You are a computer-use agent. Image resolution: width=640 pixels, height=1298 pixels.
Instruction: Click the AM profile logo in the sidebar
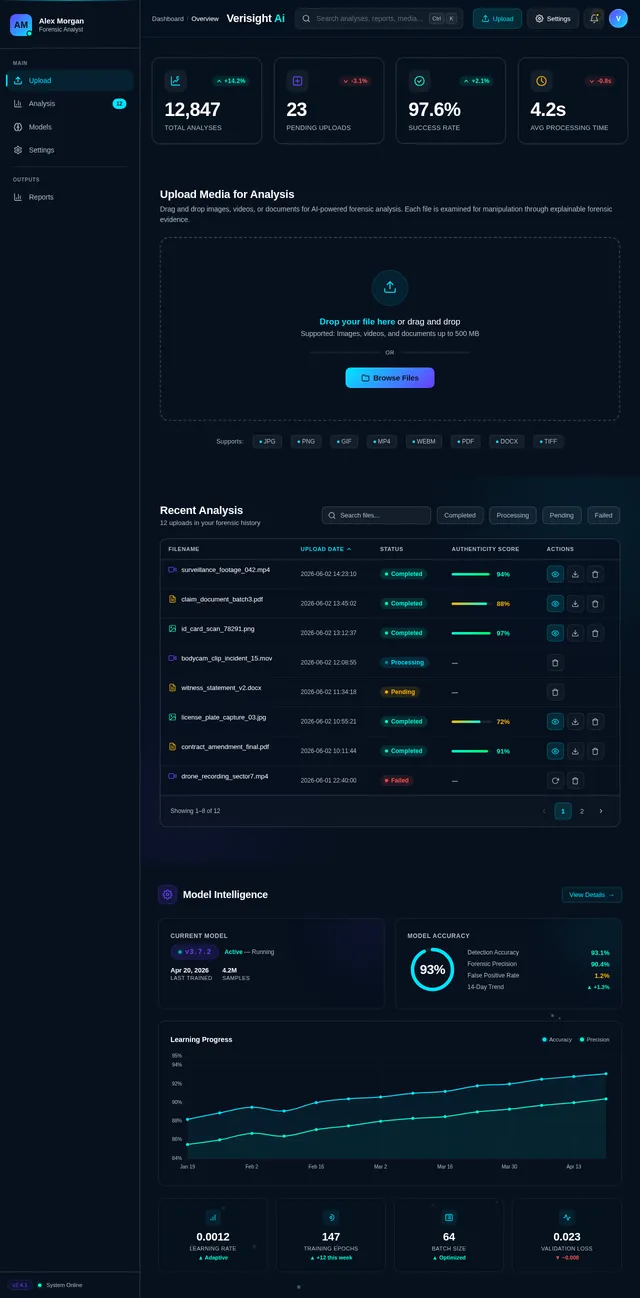pos(21,25)
